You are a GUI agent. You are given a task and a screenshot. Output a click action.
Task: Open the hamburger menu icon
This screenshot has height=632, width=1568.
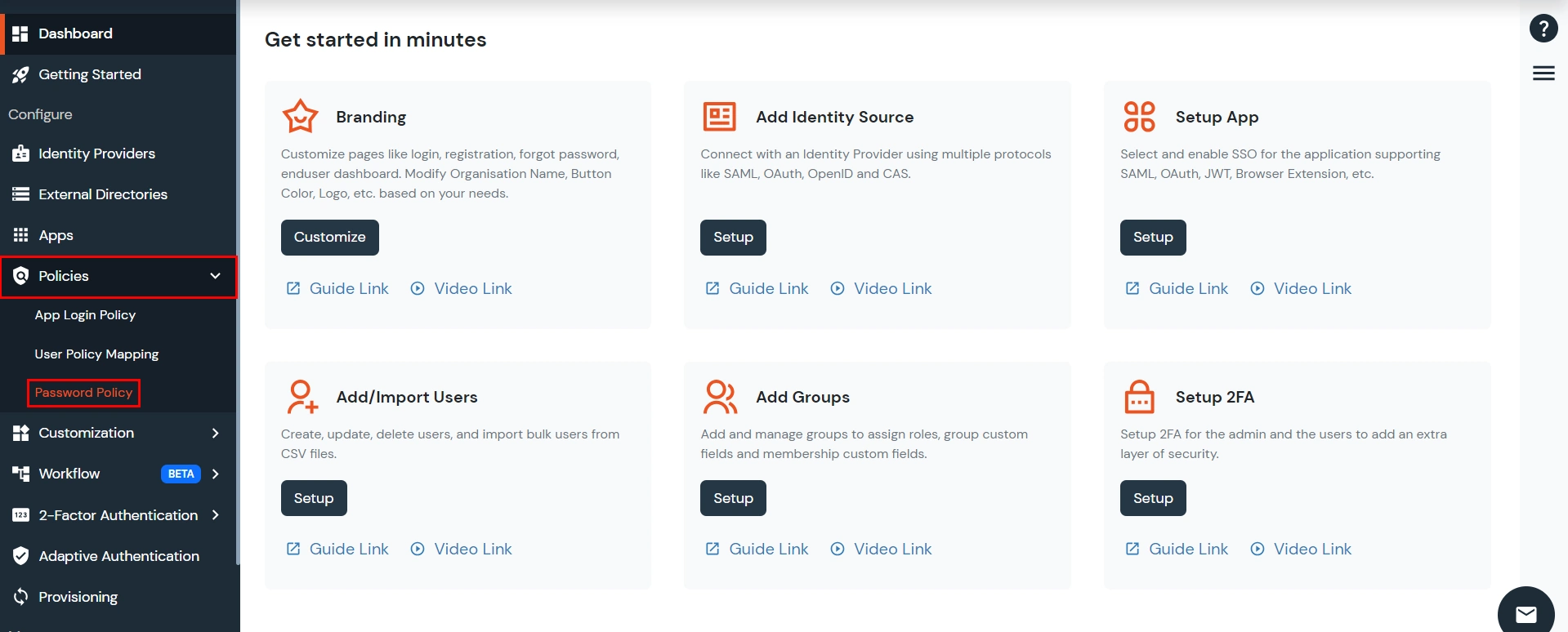tap(1543, 73)
